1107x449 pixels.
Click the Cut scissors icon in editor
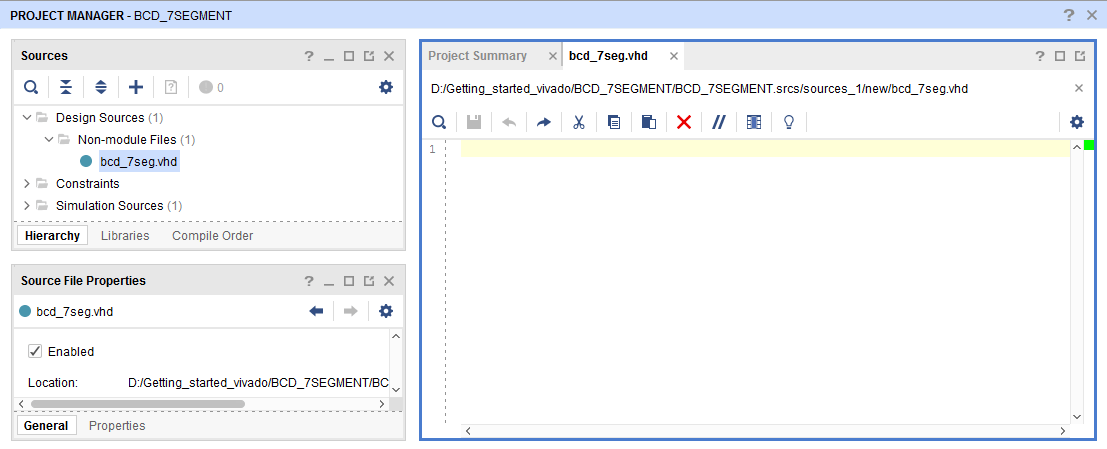[x=578, y=122]
